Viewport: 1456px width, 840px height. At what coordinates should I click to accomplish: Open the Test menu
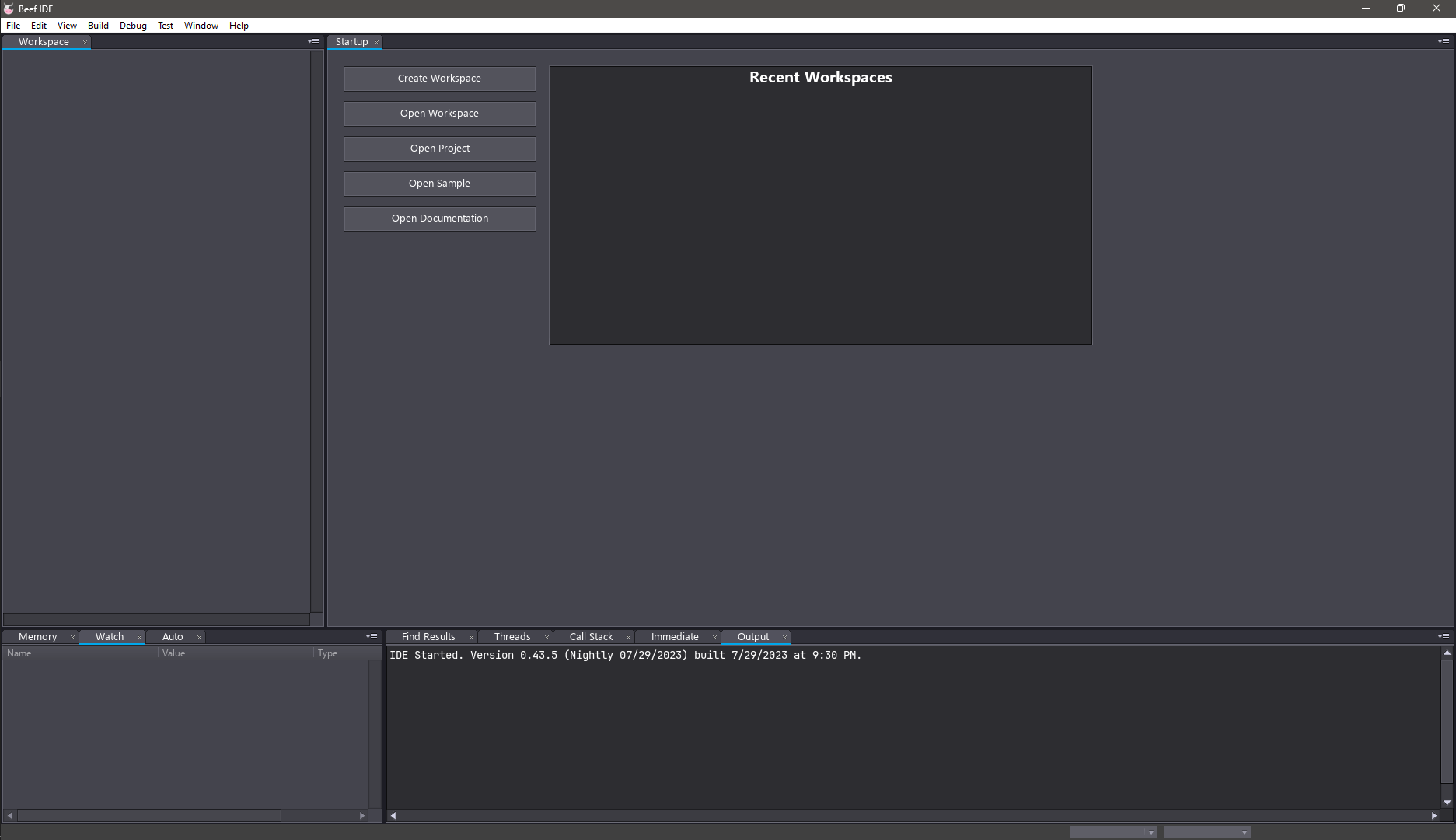coord(166,26)
